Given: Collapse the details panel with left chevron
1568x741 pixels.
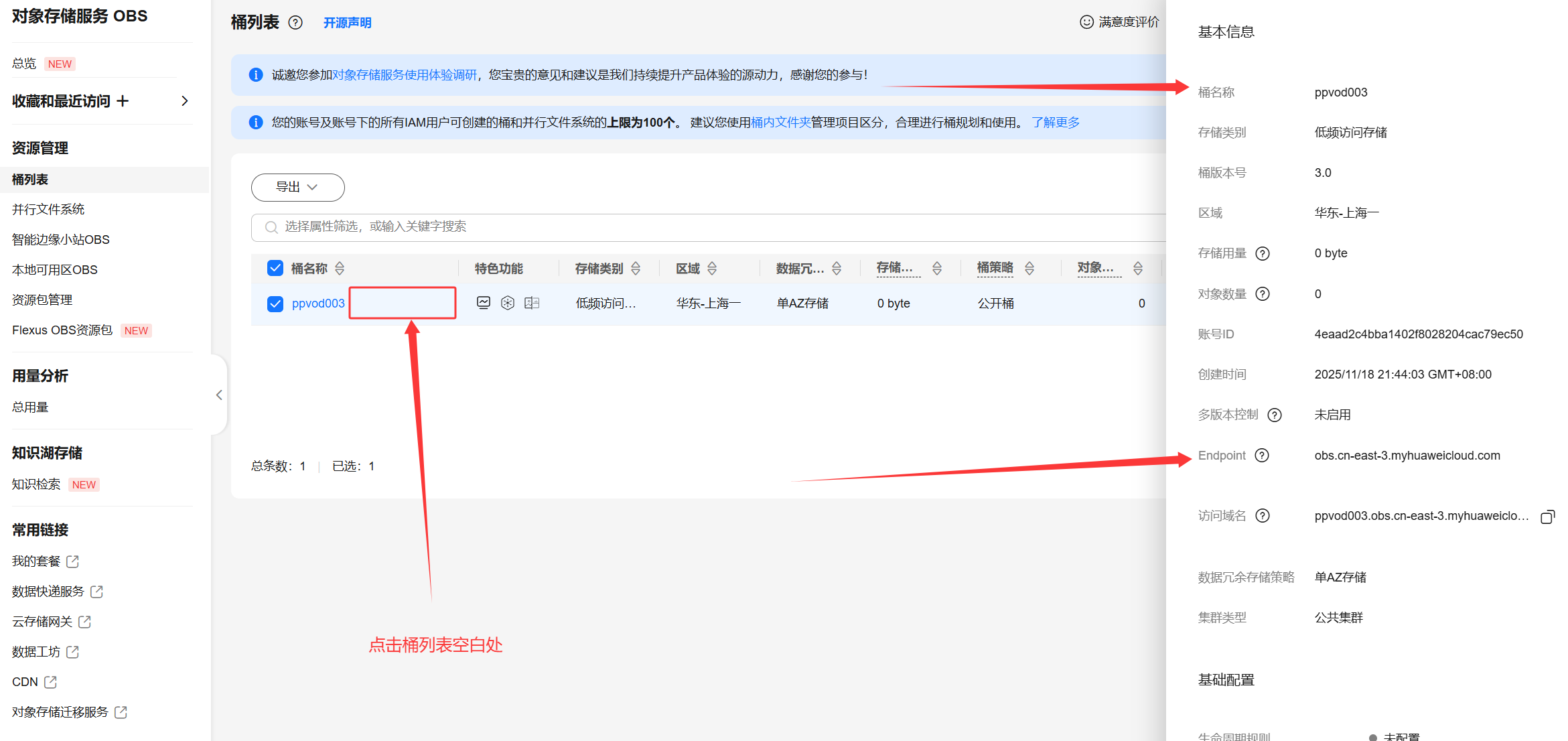Looking at the screenshot, I should coord(219,395).
